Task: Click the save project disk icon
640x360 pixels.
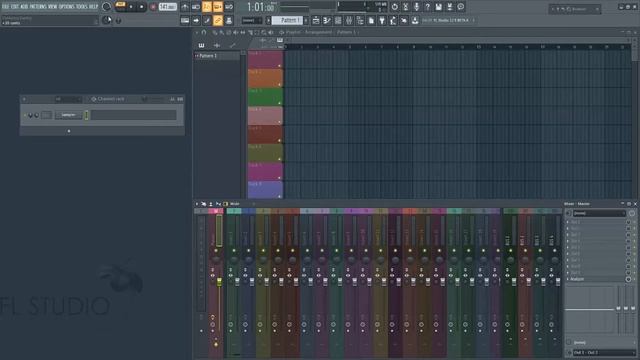Action: [438, 7]
